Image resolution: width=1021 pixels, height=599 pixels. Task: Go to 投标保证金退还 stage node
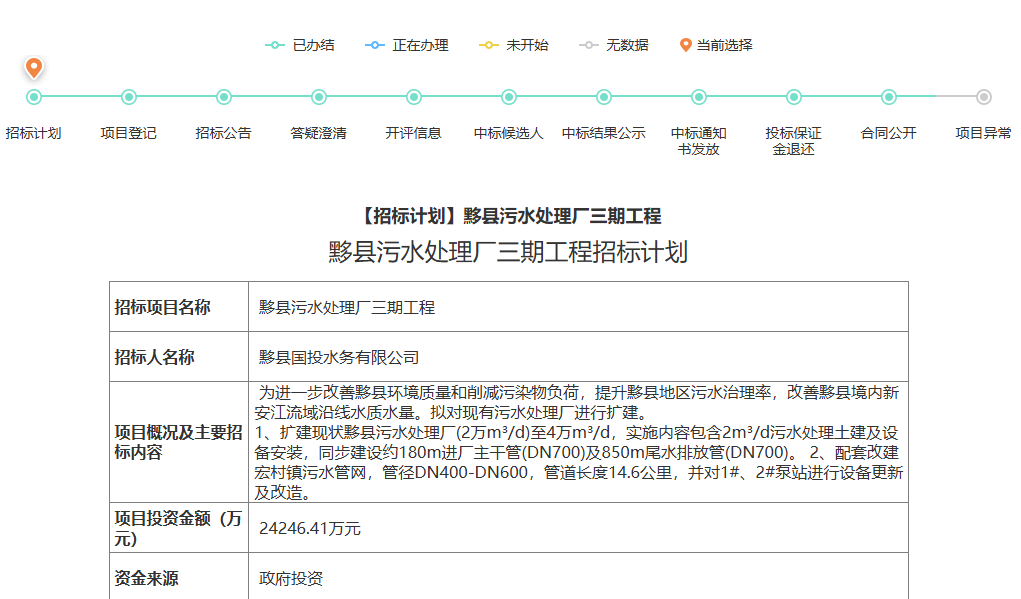click(794, 97)
